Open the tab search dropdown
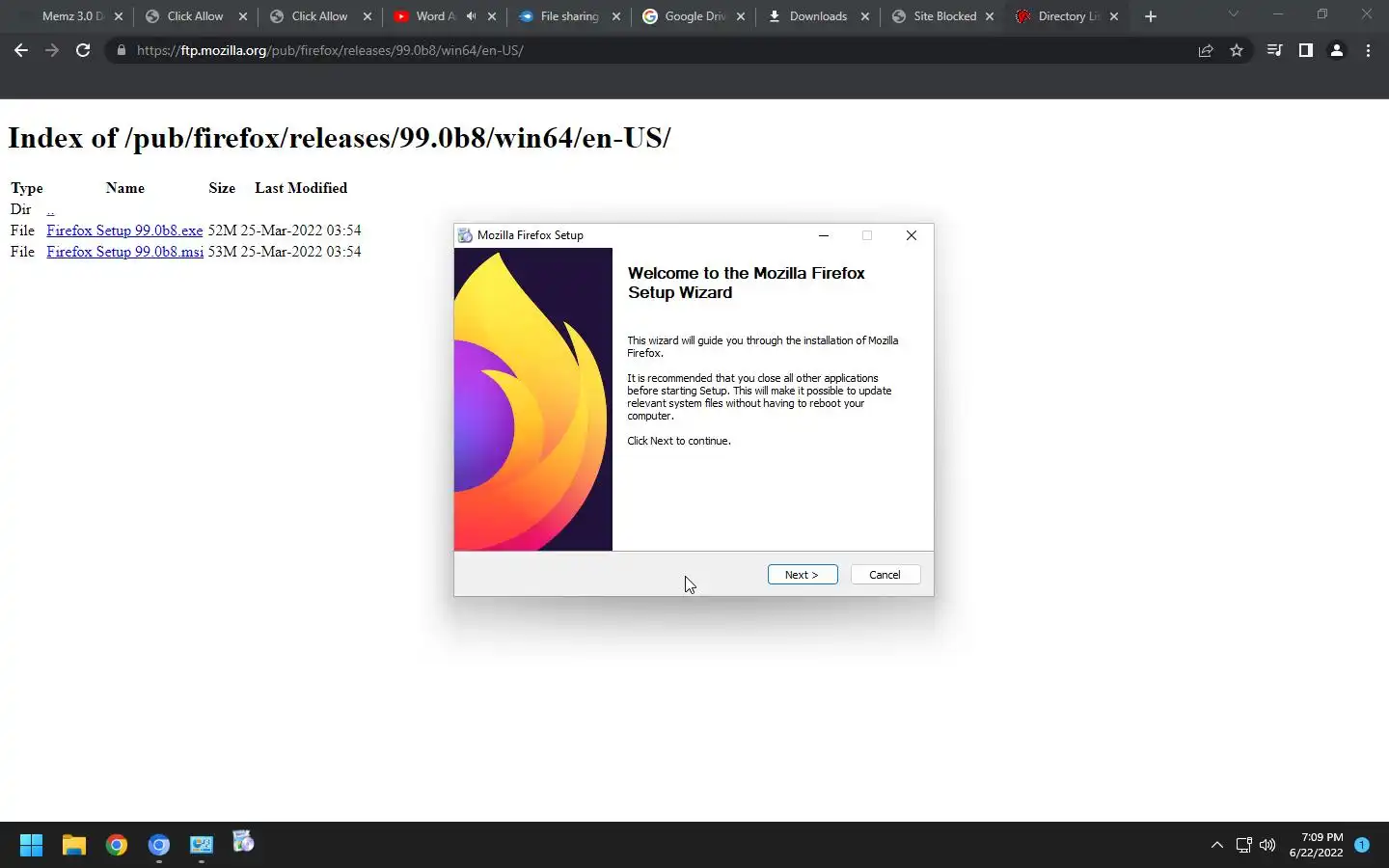Viewport: 1389px width, 868px height. (1233, 14)
